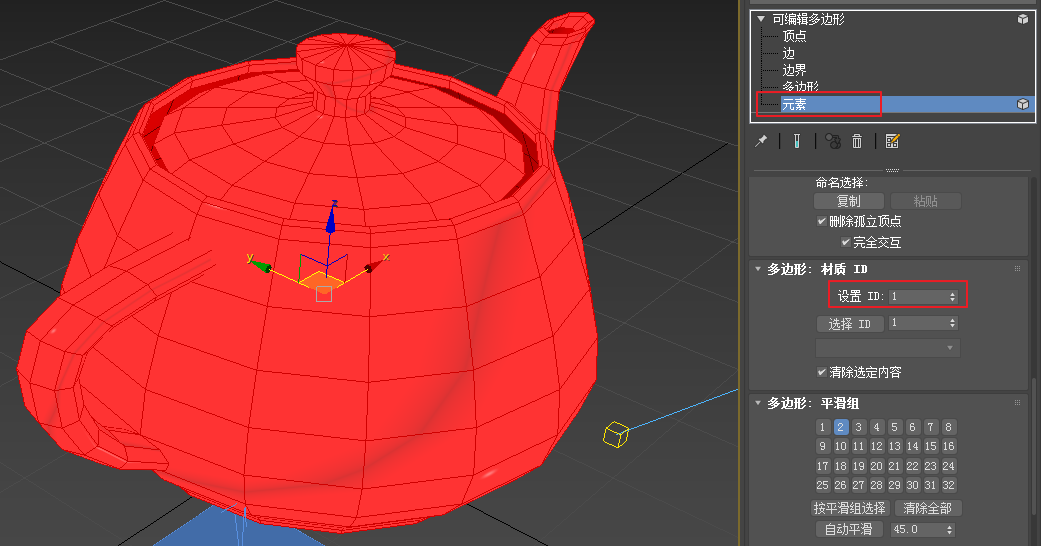This screenshot has width=1041, height=546.
Task: Click the Pin Stack icon
Action: (761, 141)
